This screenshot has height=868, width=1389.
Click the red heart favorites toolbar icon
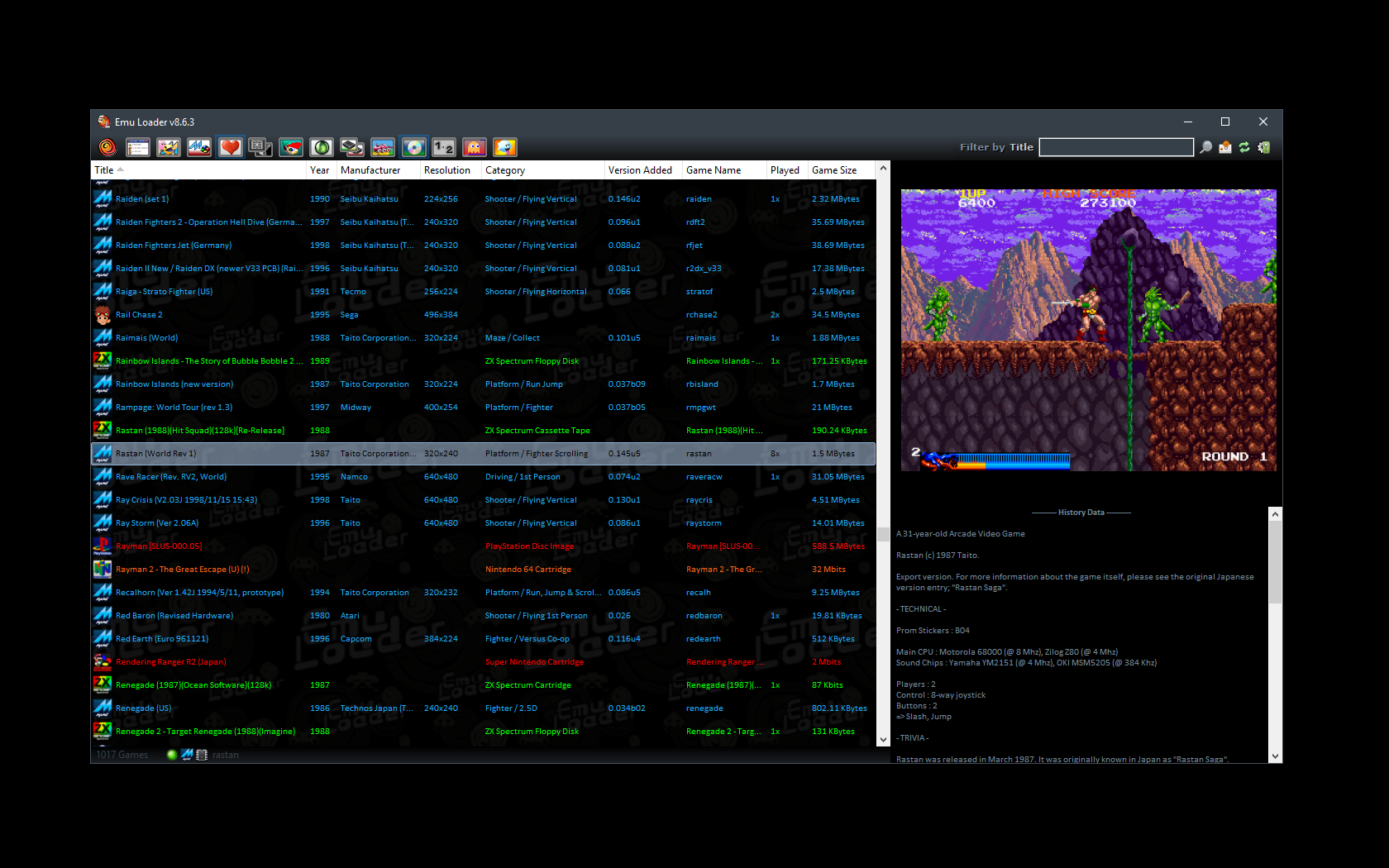(230, 147)
